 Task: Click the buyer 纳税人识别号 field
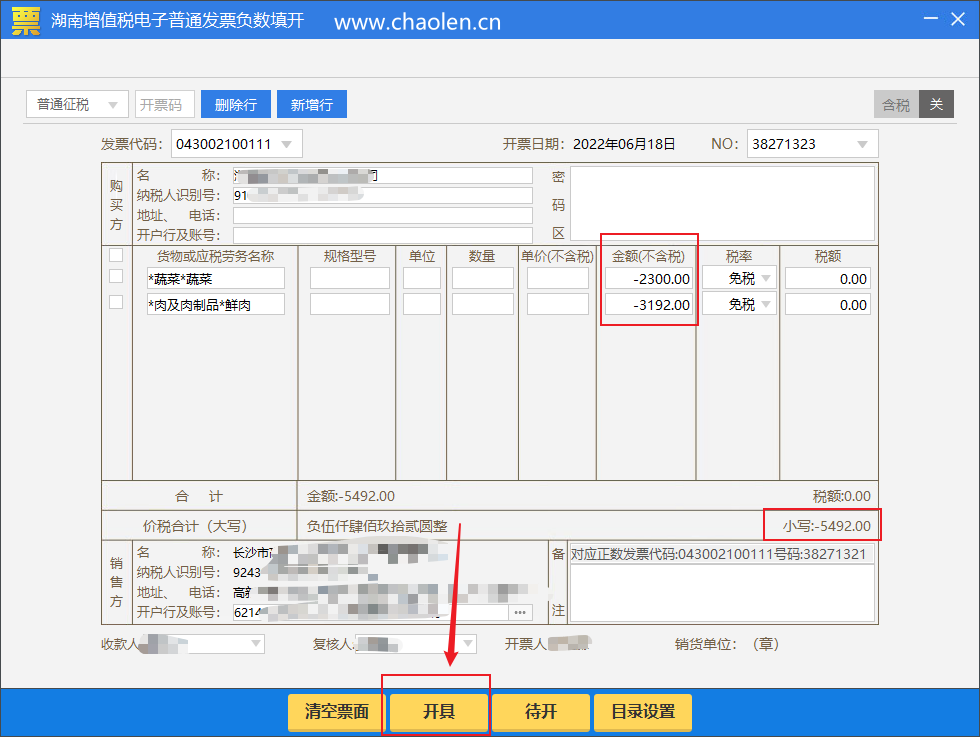[382, 196]
